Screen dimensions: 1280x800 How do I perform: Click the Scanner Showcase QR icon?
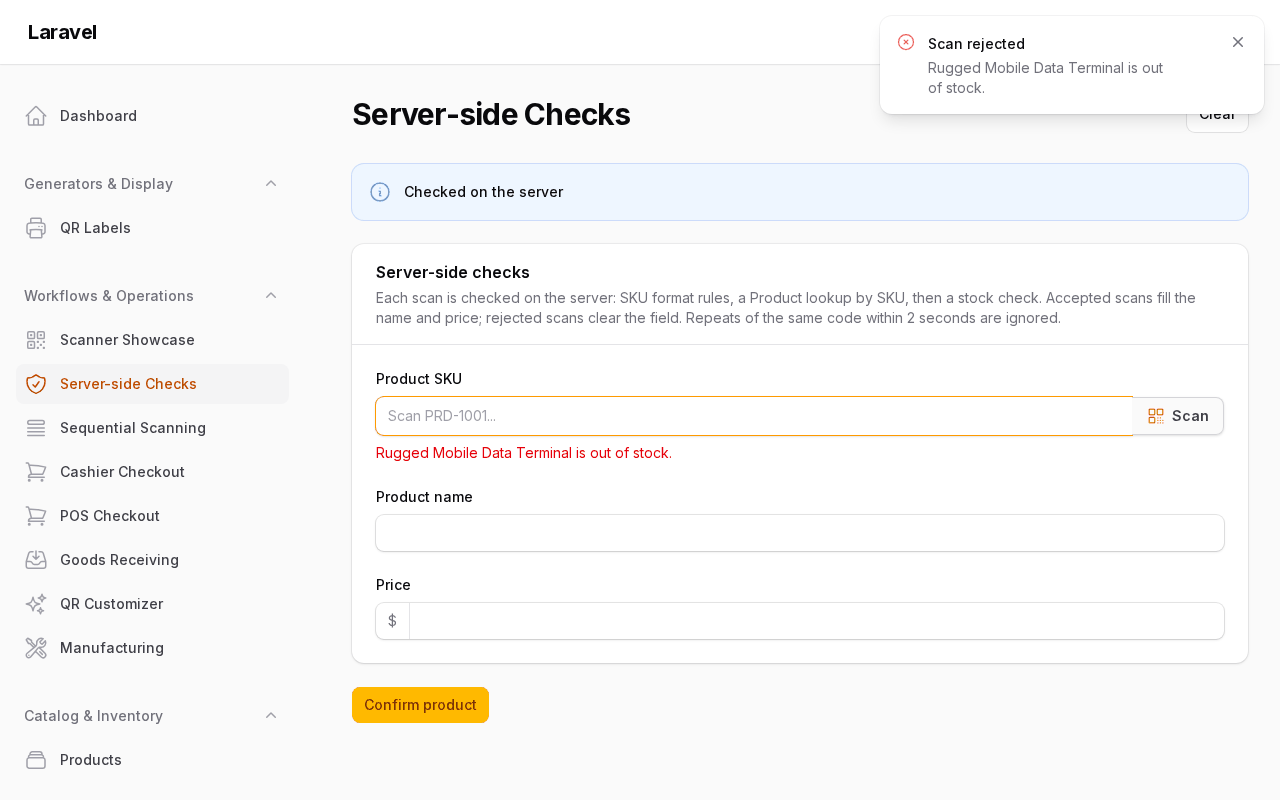36,340
